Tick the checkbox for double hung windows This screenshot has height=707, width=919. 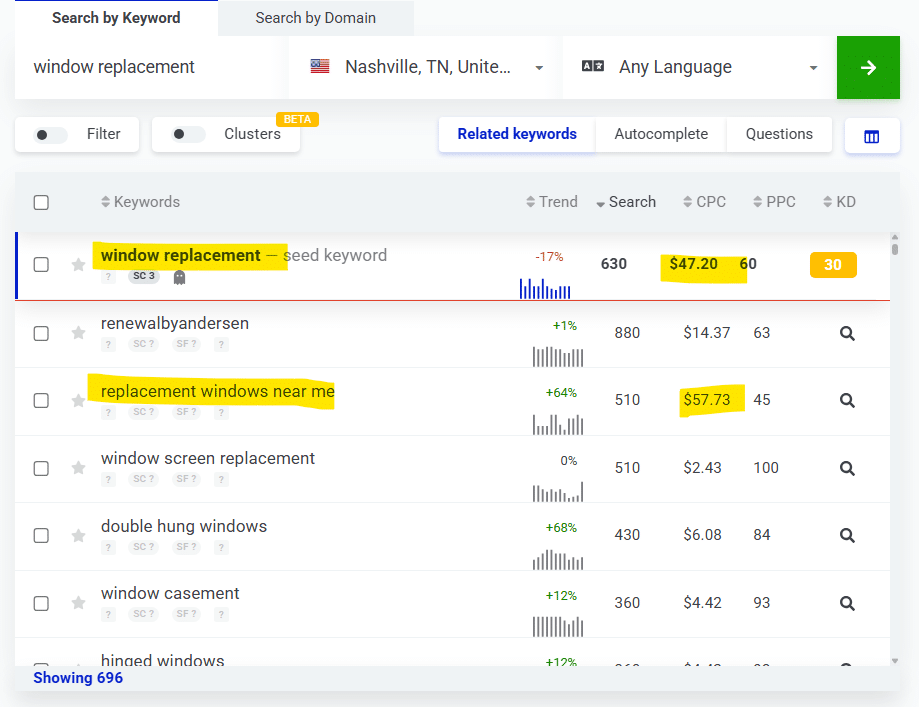pos(41,536)
